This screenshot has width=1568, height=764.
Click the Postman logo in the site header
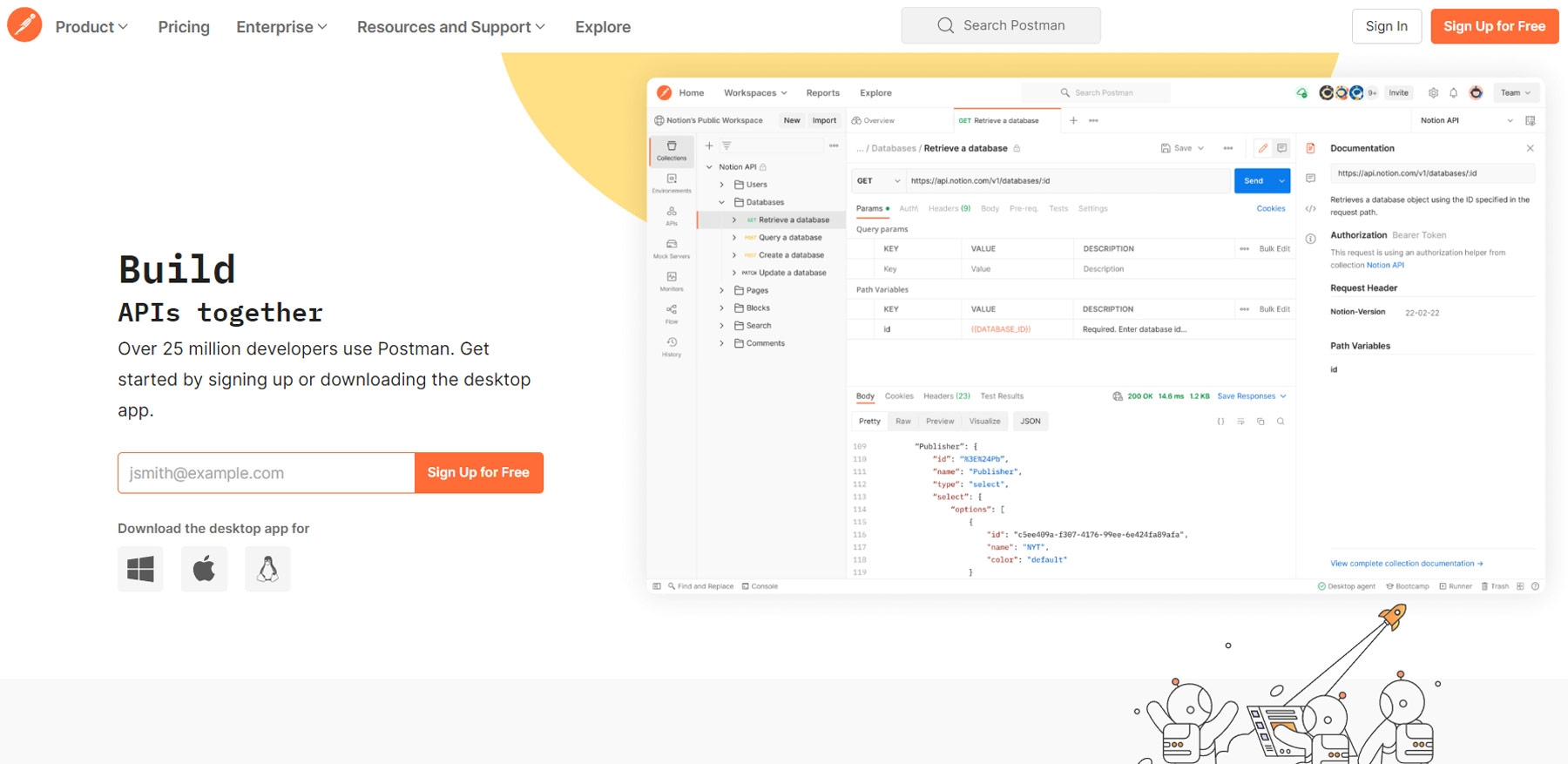pyautogui.click(x=24, y=25)
